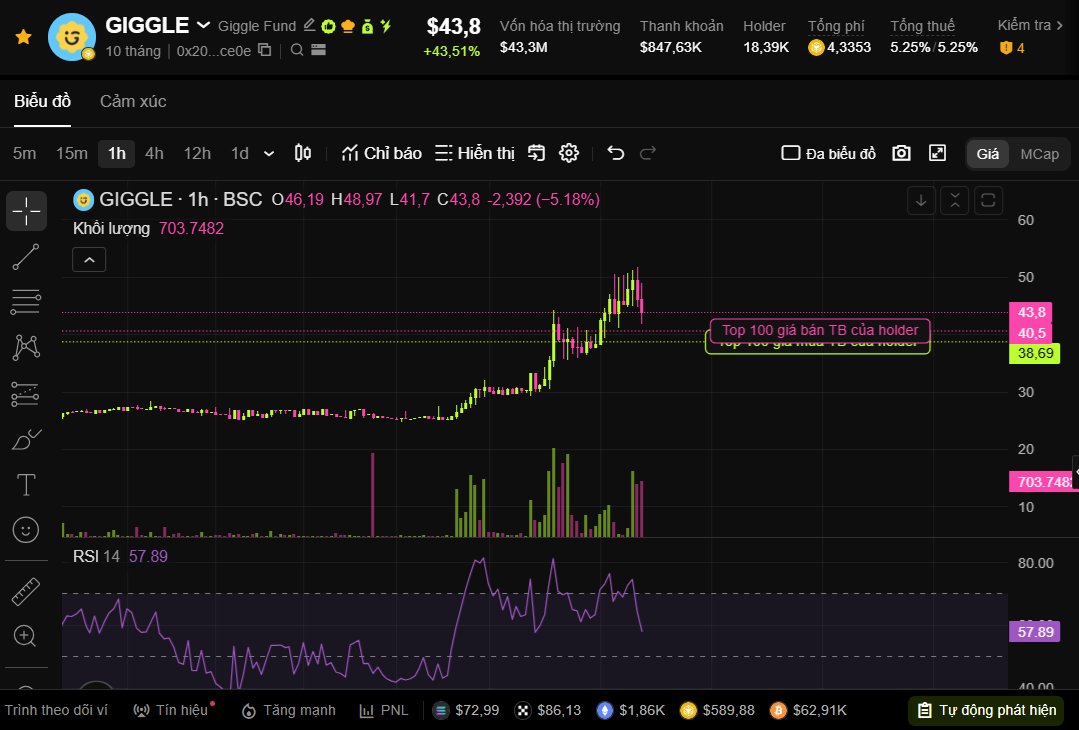1079x730 pixels.
Task: Select the 5m timeframe
Action: 24,153
